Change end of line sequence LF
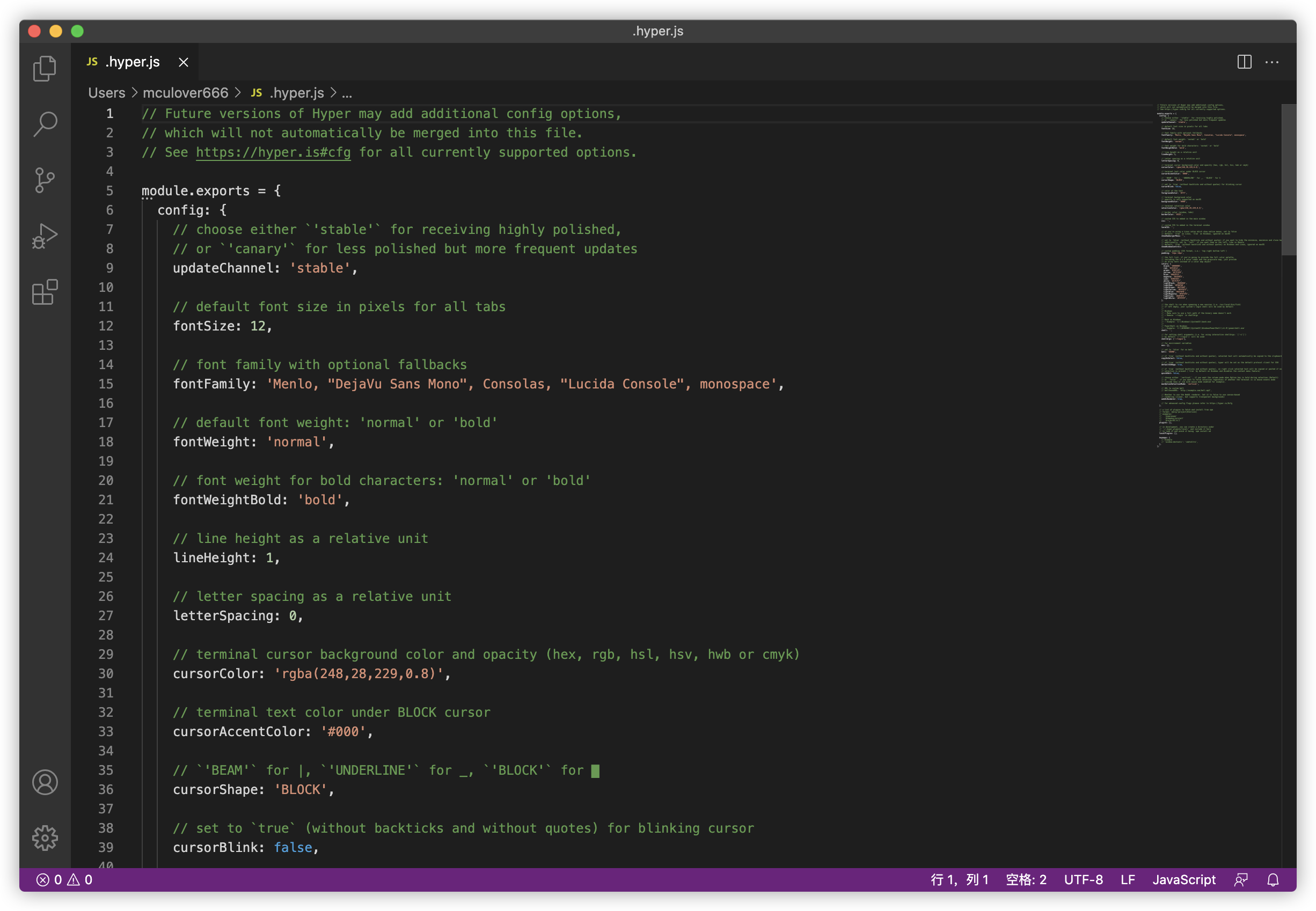This screenshot has width=1316, height=911. (x=1128, y=879)
